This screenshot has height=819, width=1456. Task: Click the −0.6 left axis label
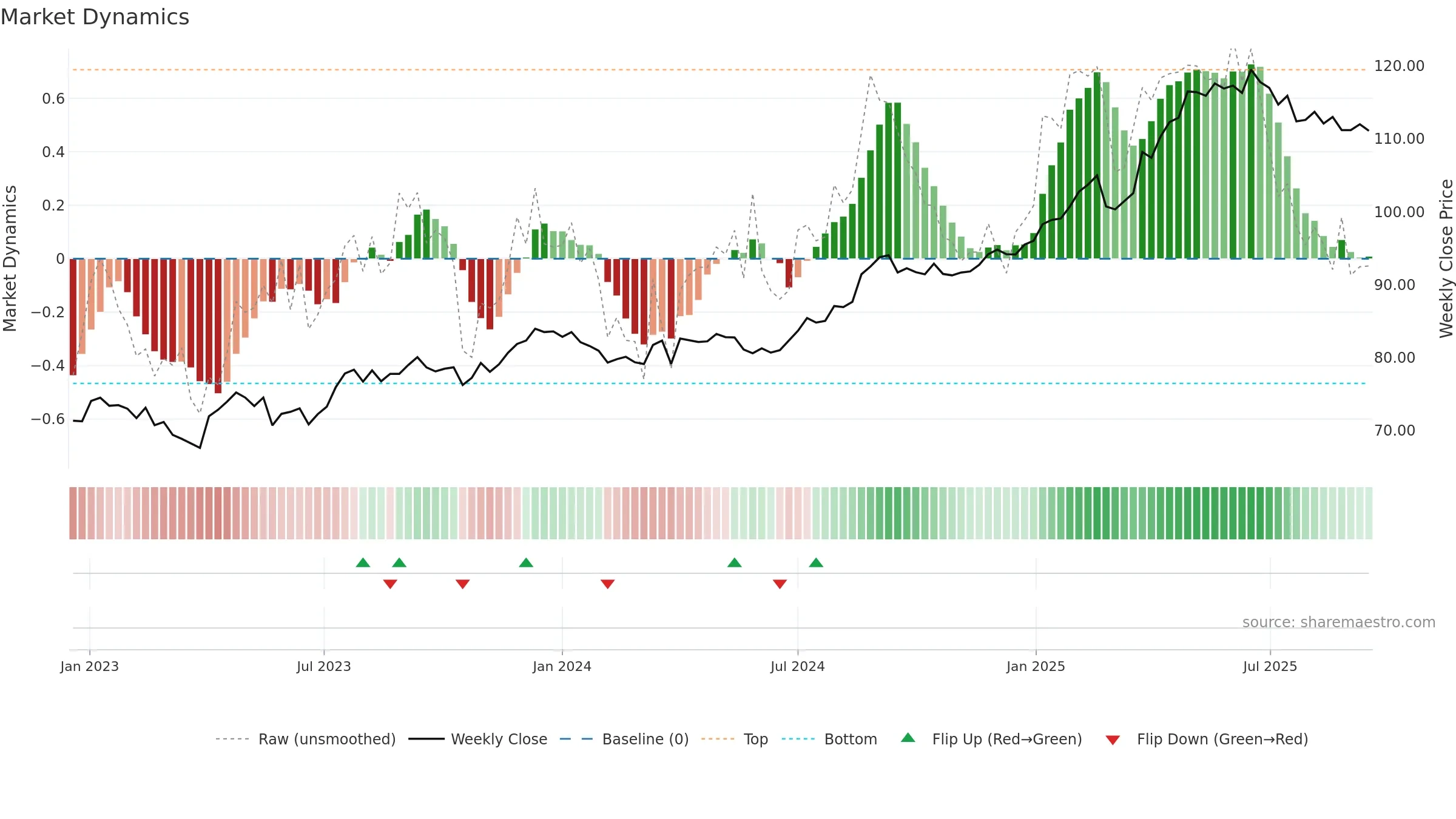(48, 419)
